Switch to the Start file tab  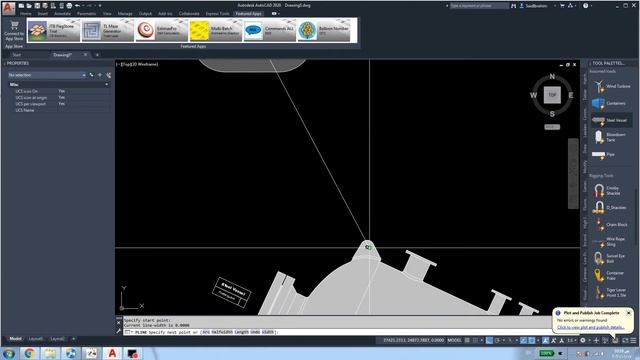click(16, 55)
